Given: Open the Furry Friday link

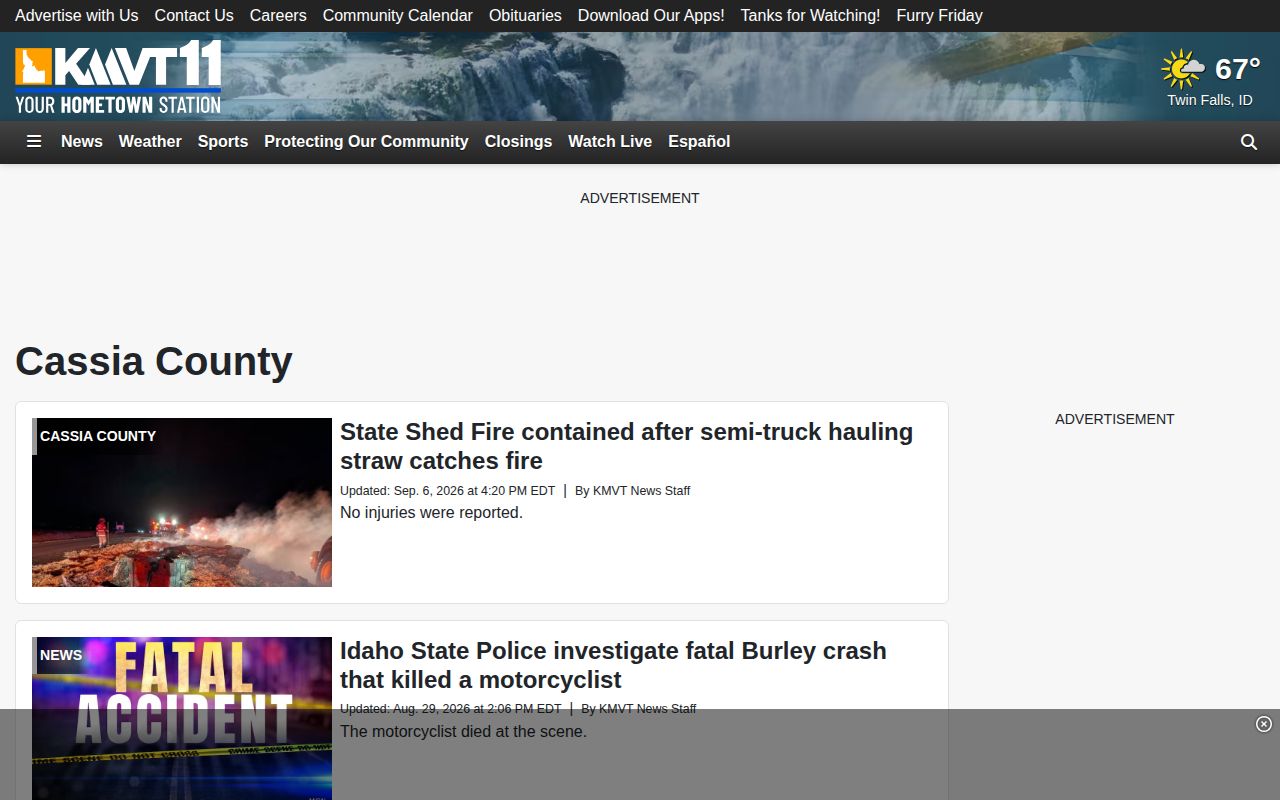Looking at the screenshot, I should coord(940,16).
